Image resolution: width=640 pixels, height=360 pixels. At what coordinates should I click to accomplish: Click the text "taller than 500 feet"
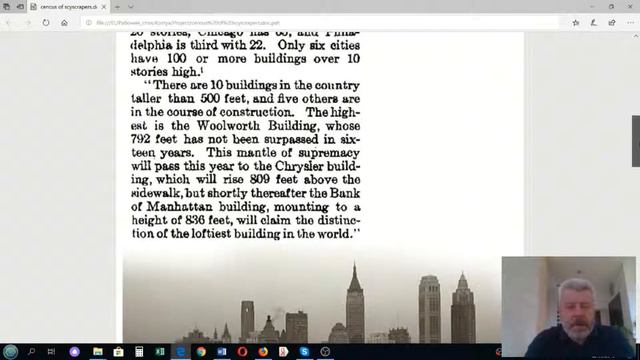coord(189,98)
